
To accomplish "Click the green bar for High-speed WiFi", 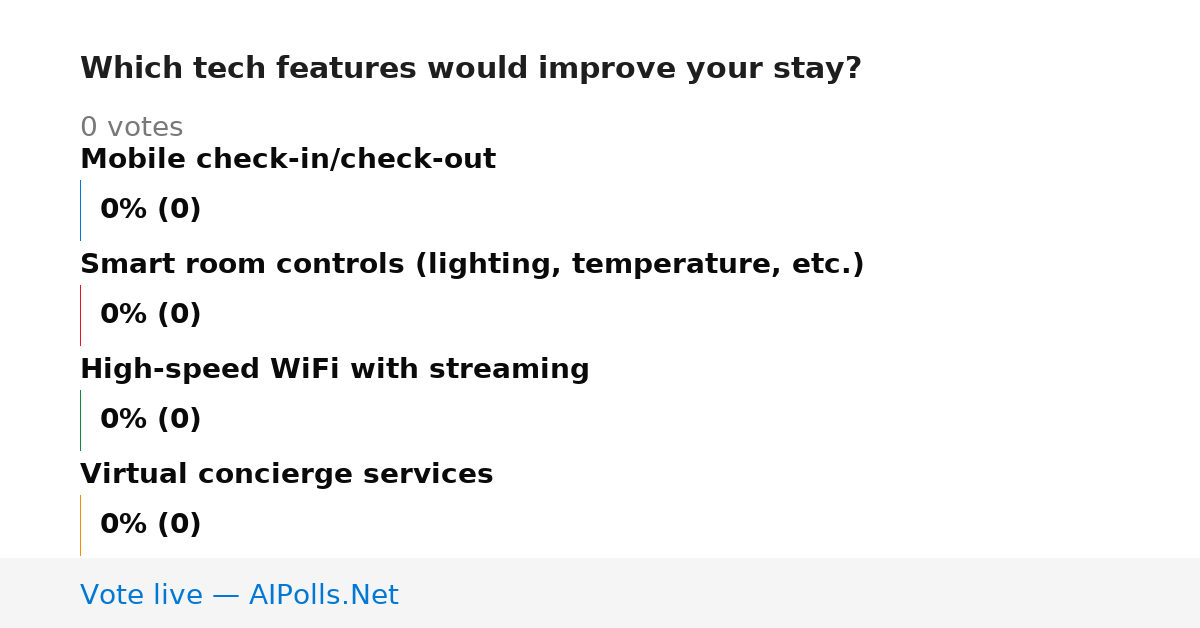I will pos(81,420).
